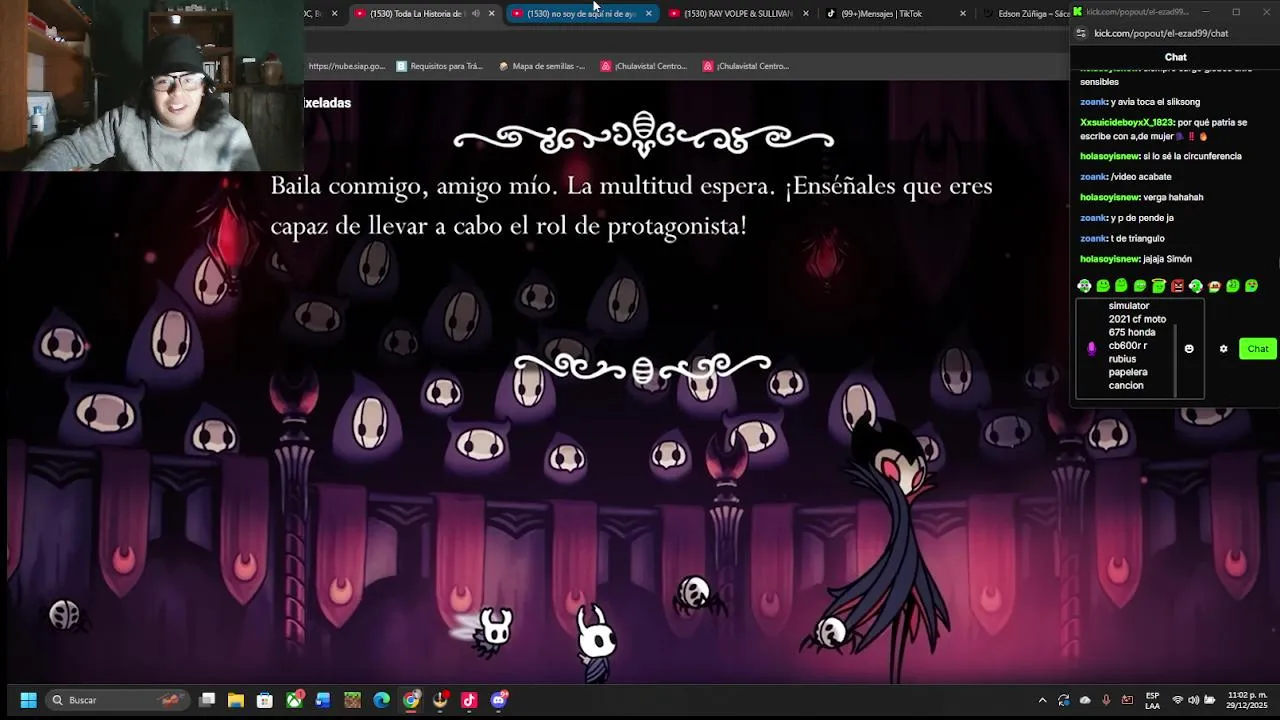
Task: Switch to the no soy de aquí tab
Action: [x=580, y=14]
